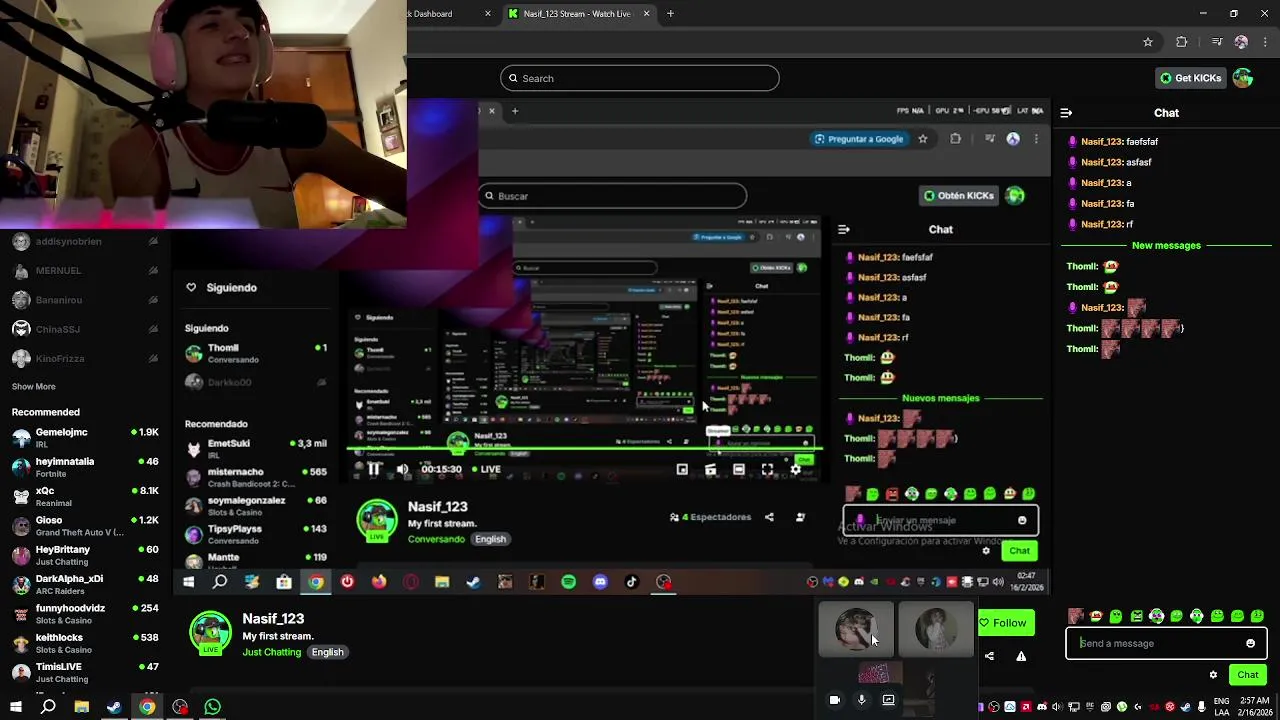This screenshot has width=1280, height=720.
Task: Toggle theater mode in video controls
Action: (739, 469)
